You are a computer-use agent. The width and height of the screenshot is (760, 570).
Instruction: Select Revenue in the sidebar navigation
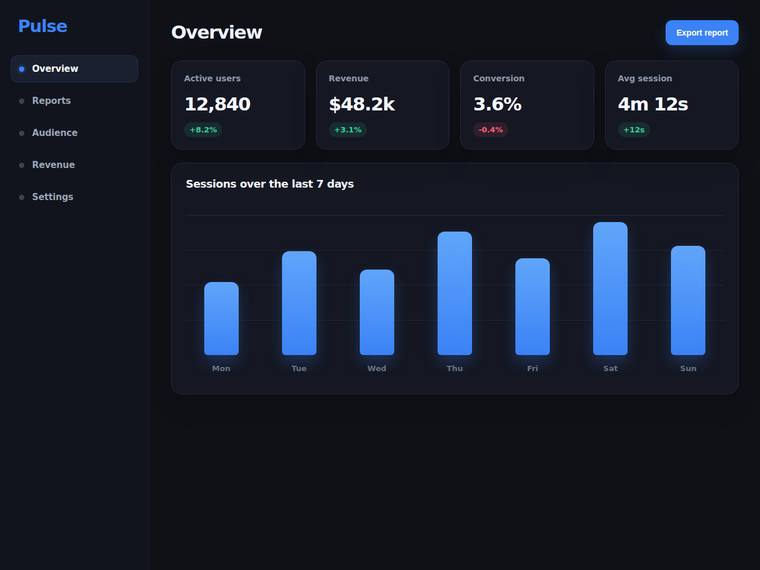tap(75, 165)
